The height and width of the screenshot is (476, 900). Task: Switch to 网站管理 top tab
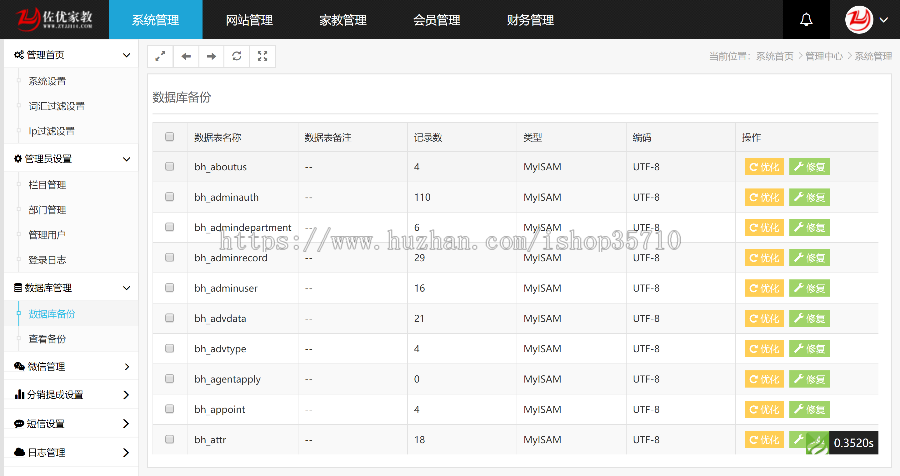(249, 20)
